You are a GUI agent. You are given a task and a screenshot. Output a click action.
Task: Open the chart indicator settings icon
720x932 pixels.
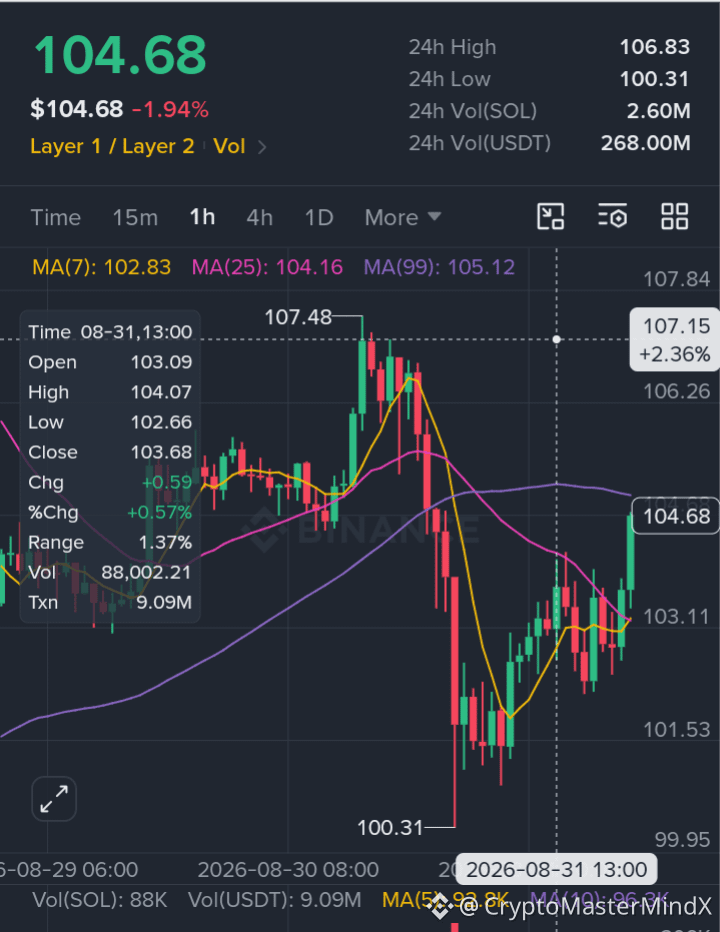[x=612, y=216]
